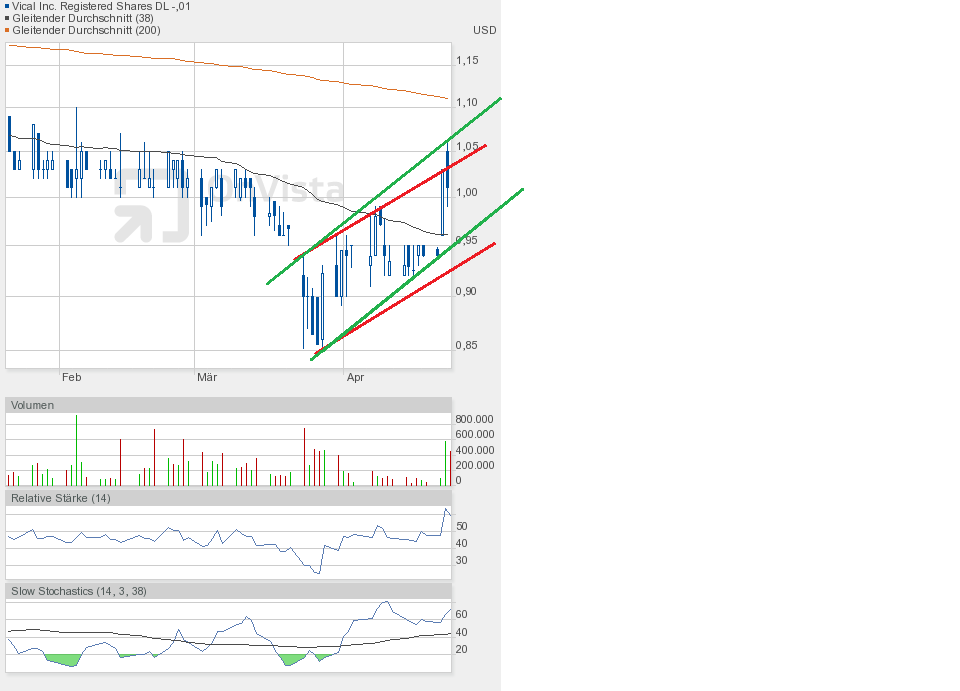This screenshot has height=691, width=960.
Task: Select the Mär label on time axis
Action: (207, 377)
